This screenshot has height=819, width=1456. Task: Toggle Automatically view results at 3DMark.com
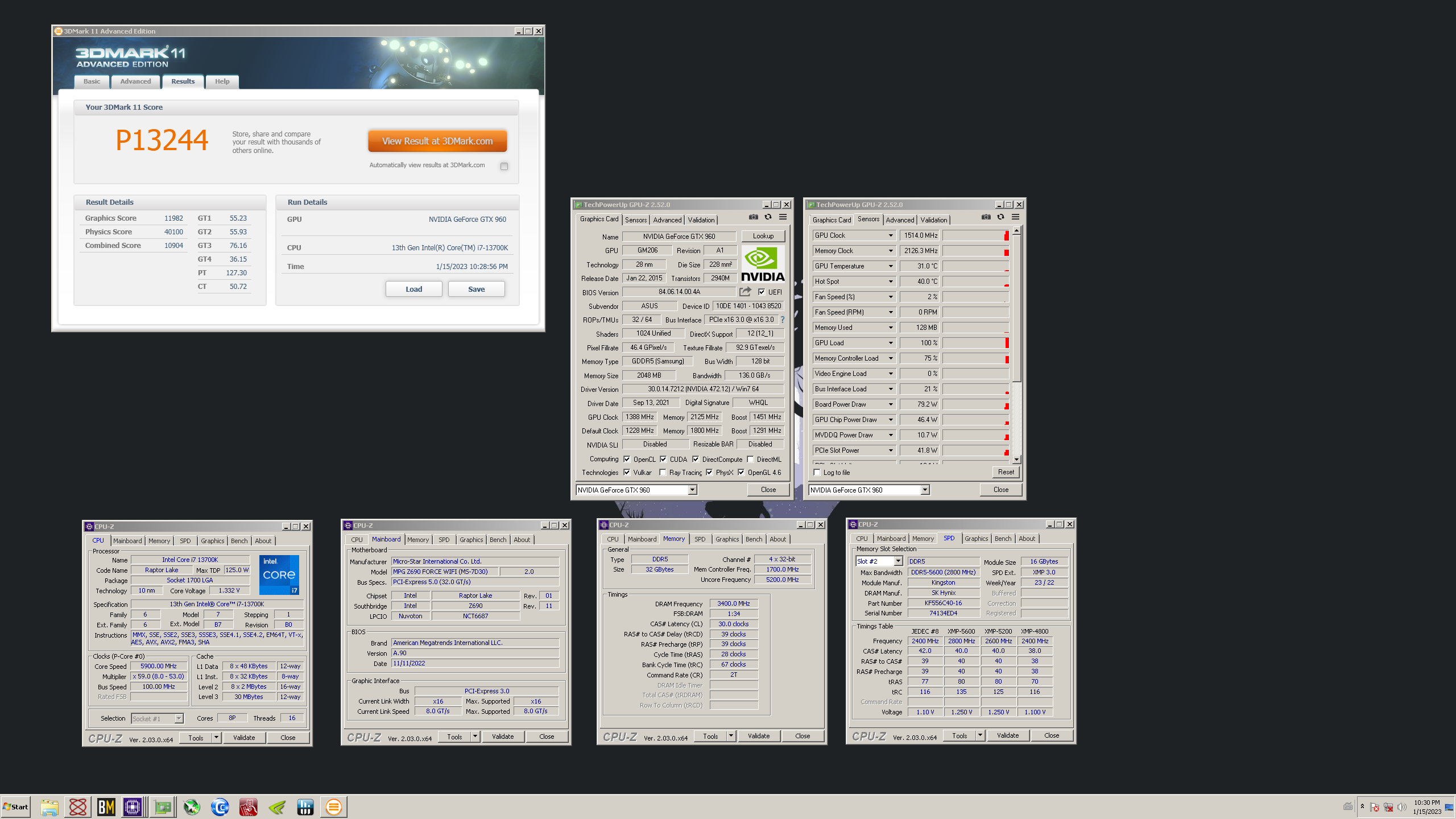[x=504, y=166]
